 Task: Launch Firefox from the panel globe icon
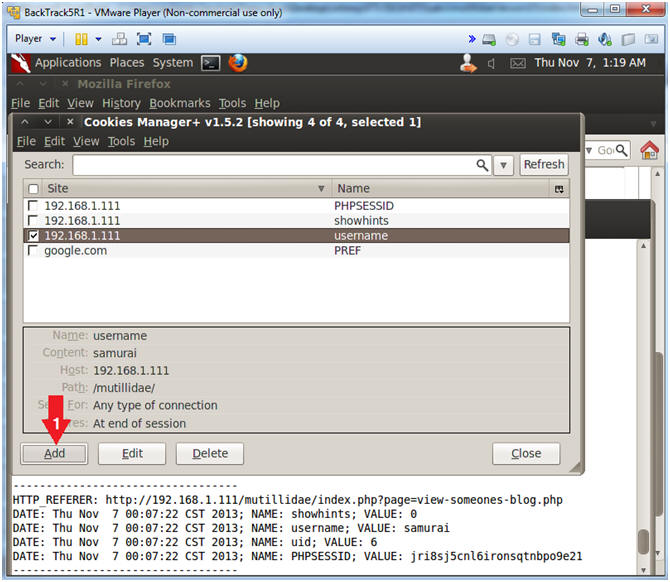click(x=238, y=63)
